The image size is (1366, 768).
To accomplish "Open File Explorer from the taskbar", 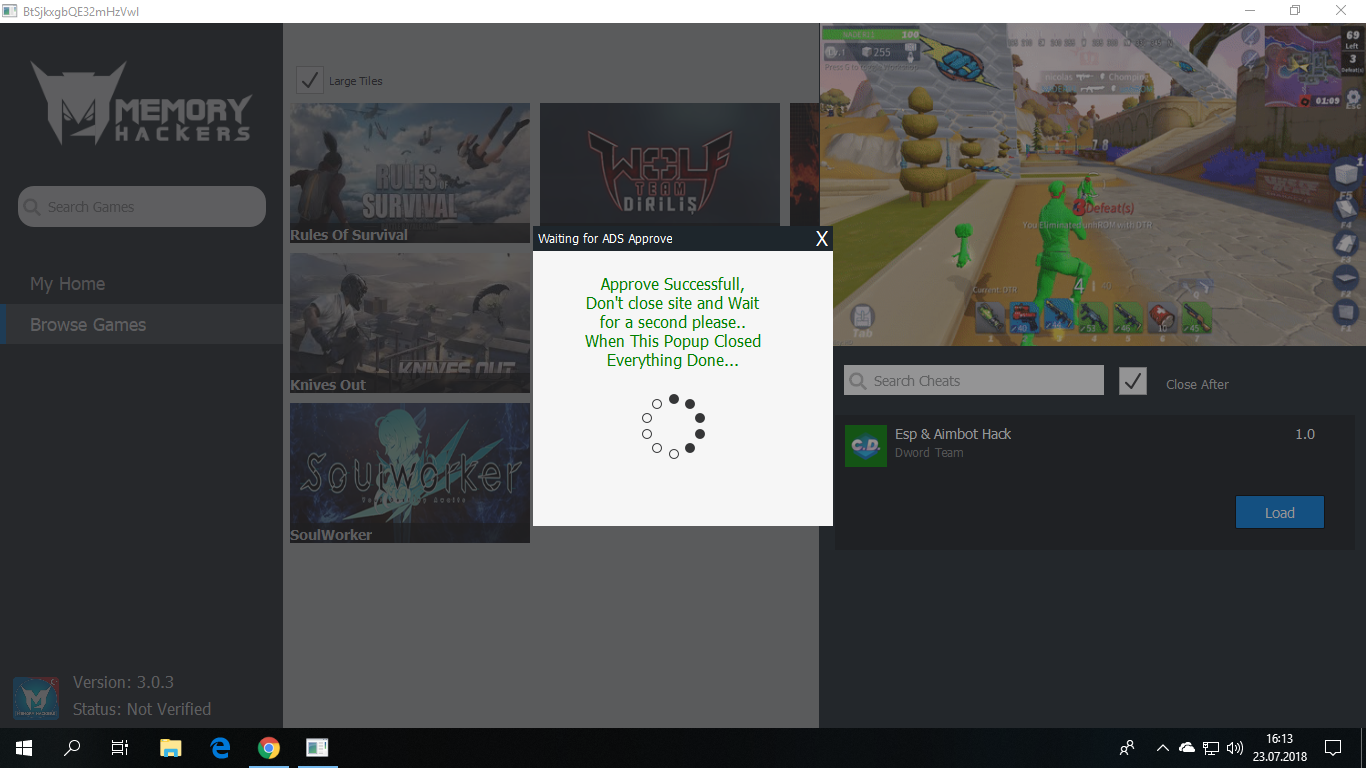I will 170,747.
